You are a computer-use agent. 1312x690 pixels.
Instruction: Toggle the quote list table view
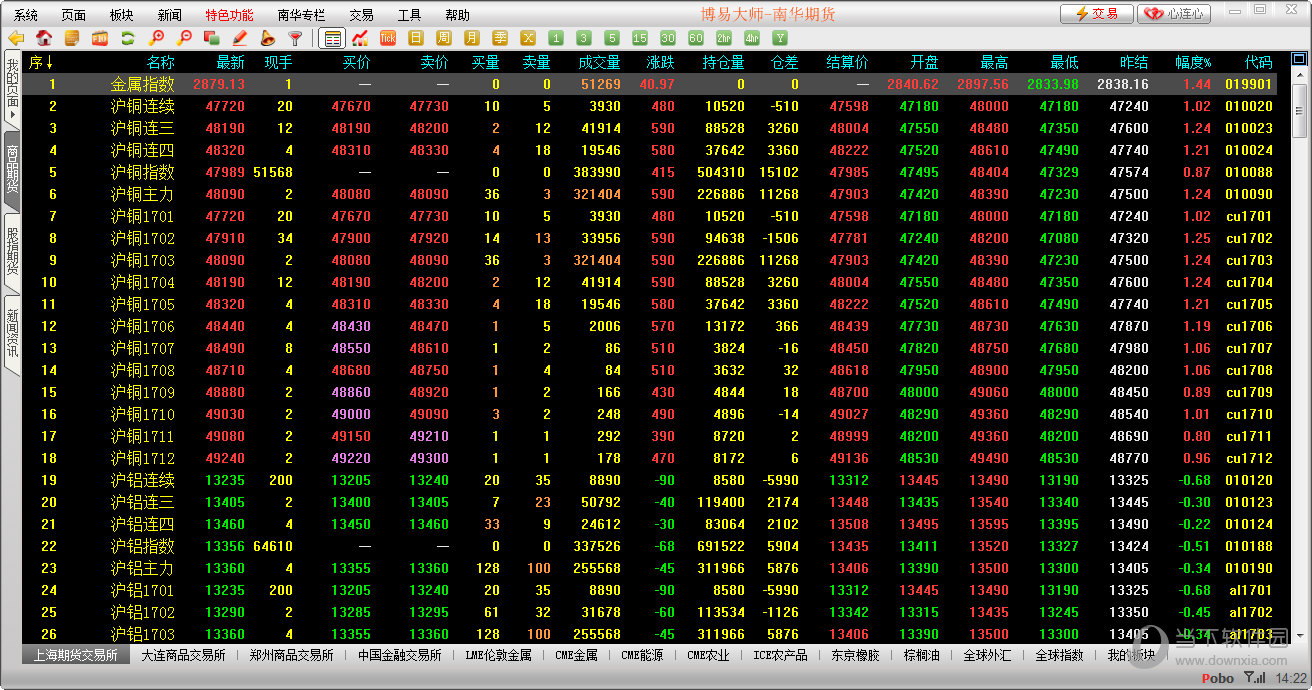(x=332, y=38)
